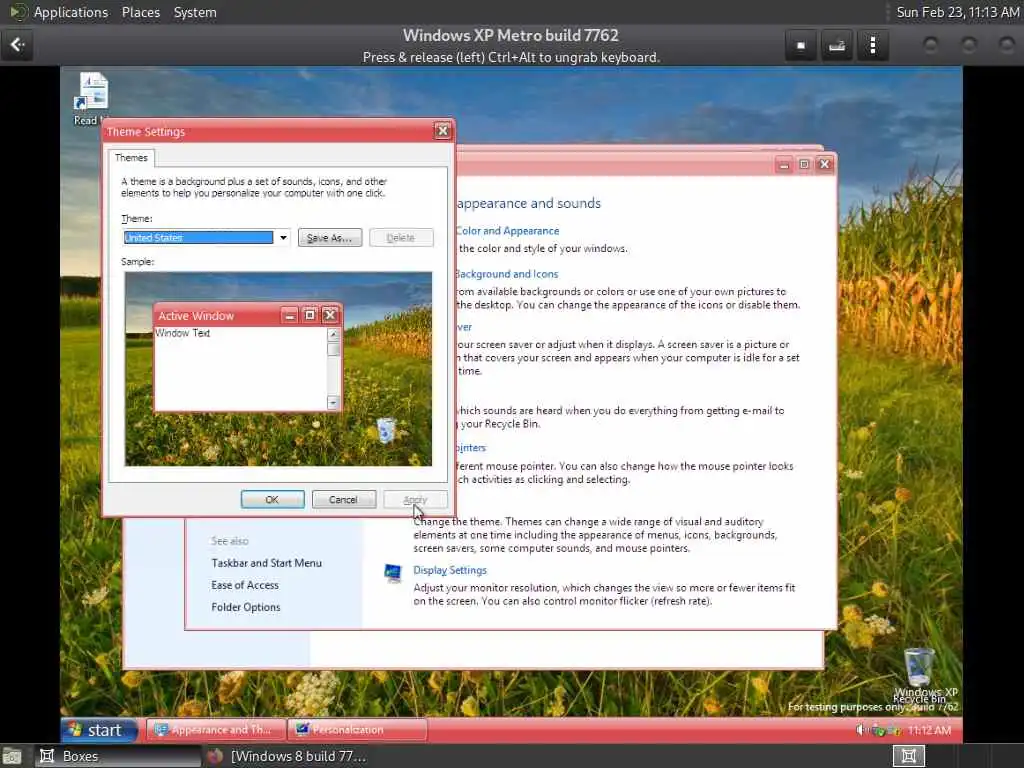This screenshot has height=768, width=1024.
Task: Click the workspace switcher icon at bottom right
Action: [x=908, y=756]
